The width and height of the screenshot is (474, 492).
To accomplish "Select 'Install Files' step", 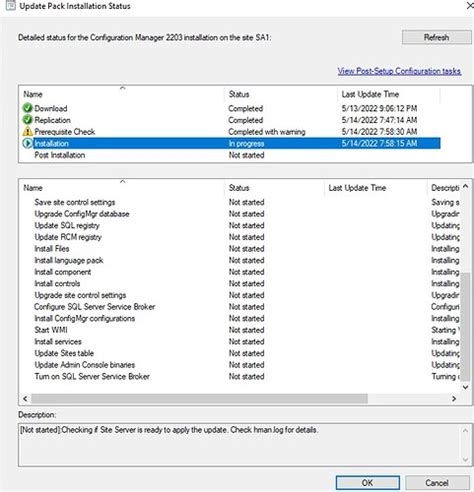I will pyautogui.click(x=52, y=249).
